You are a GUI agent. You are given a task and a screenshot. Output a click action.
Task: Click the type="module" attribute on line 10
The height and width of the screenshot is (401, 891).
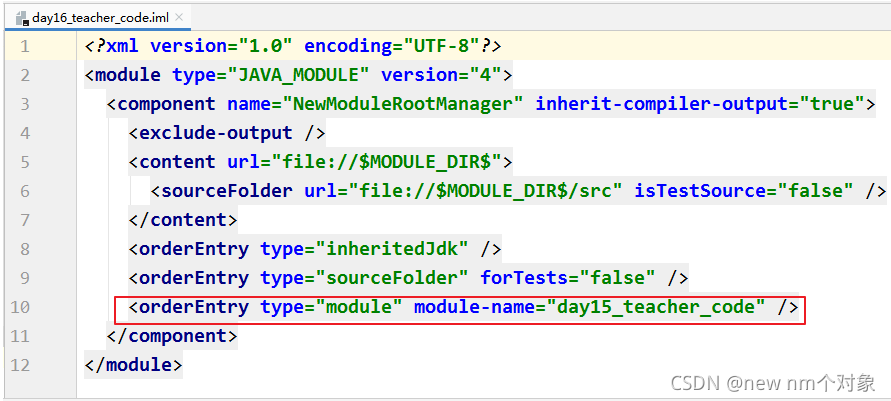coord(331,307)
